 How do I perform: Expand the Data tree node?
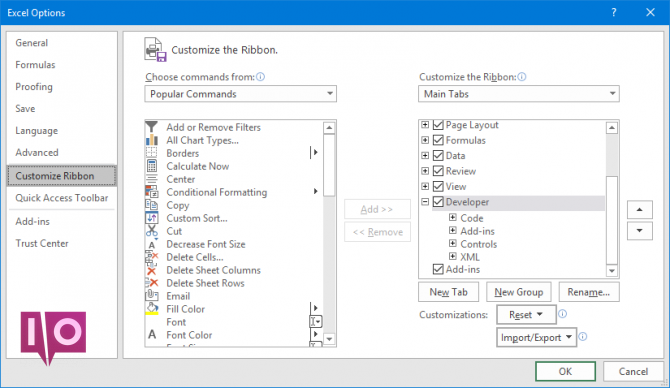click(x=425, y=156)
